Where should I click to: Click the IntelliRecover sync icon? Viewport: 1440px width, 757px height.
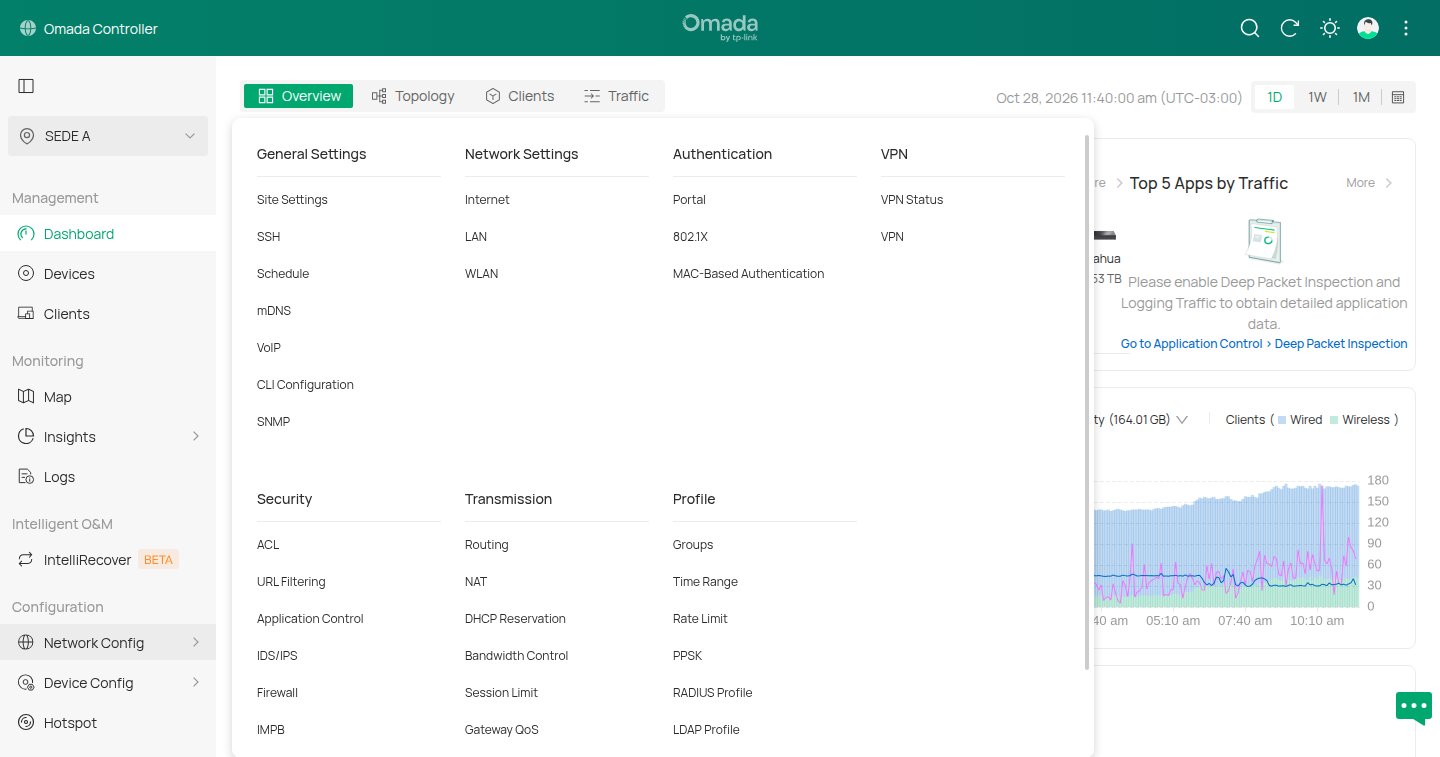(x=26, y=560)
